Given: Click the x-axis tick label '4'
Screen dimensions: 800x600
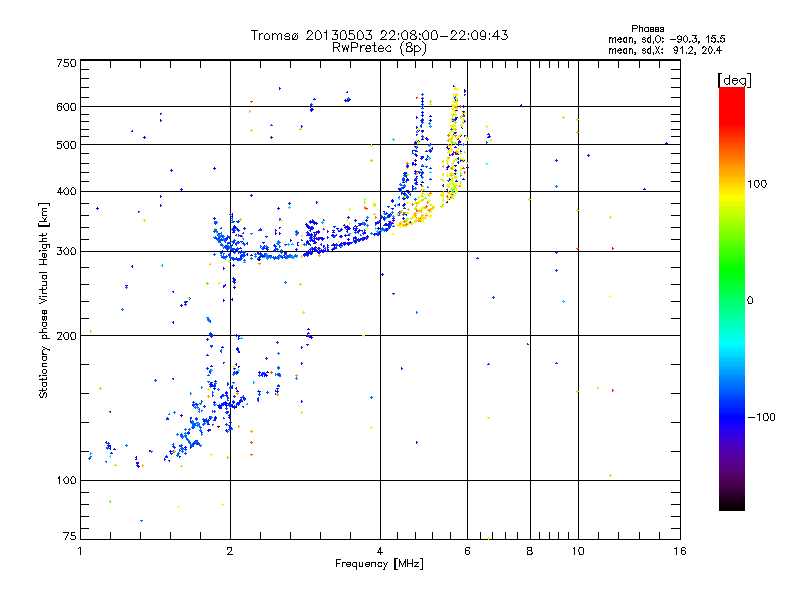Looking at the screenshot, I should coord(380,551).
